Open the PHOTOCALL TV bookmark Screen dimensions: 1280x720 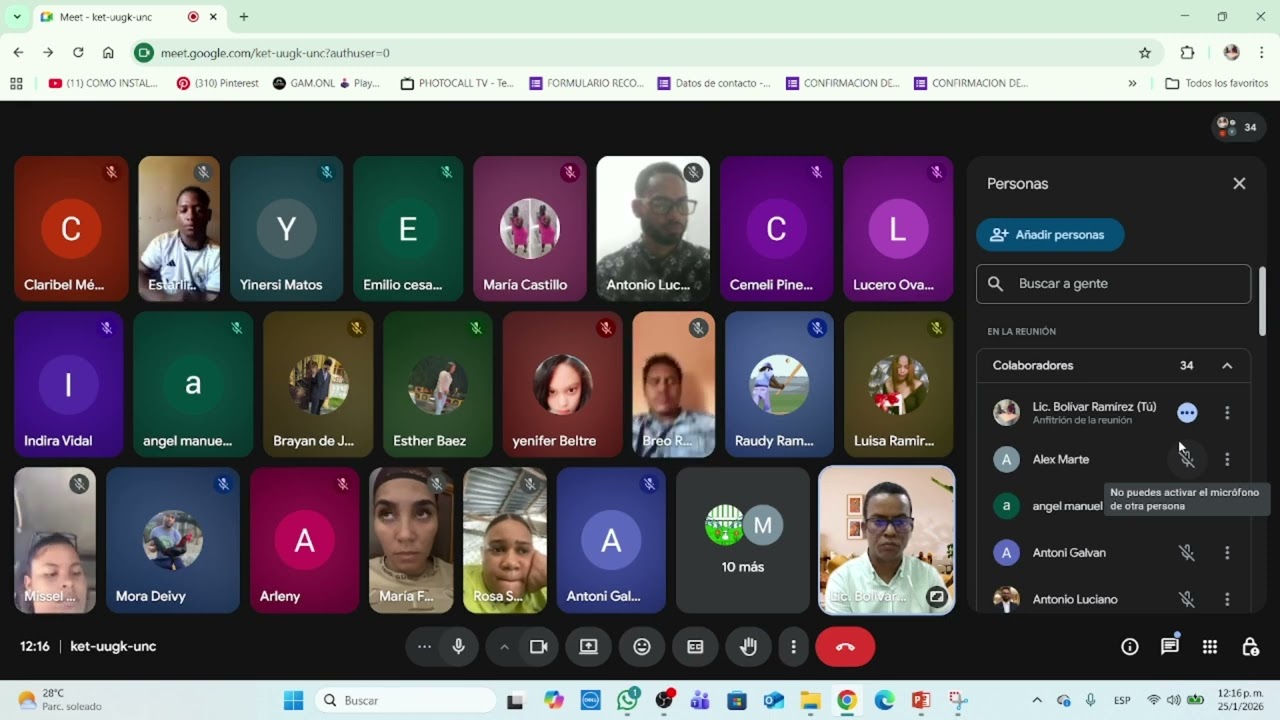[457, 84]
